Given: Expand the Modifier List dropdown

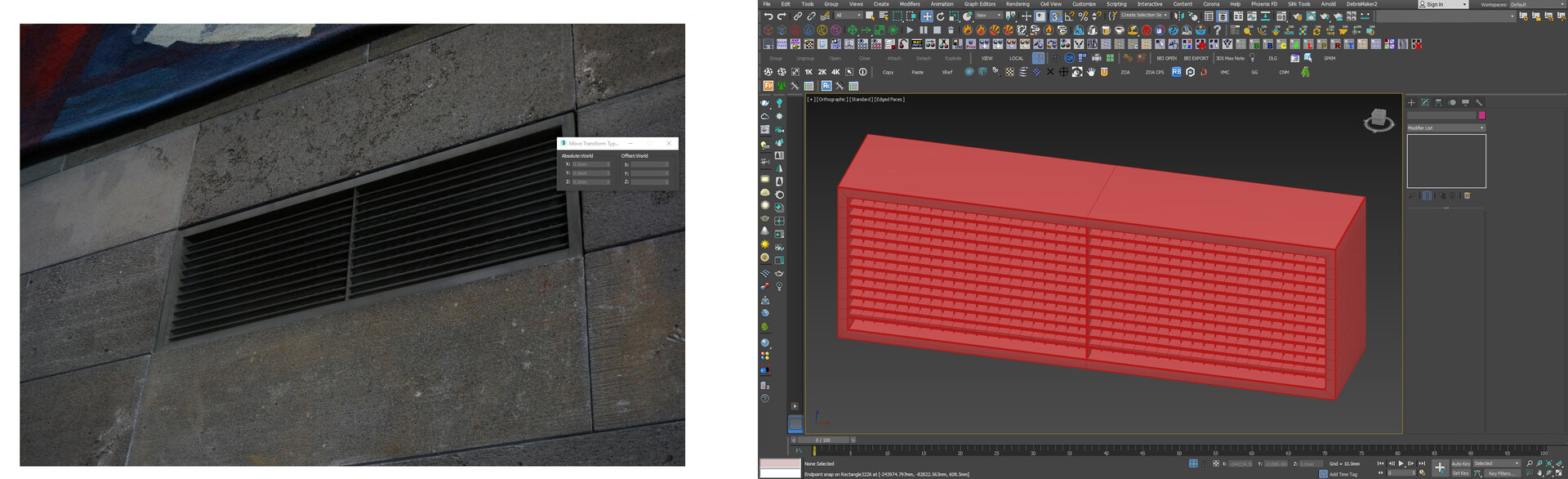Looking at the screenshot, I should (x=1445, y=128).
